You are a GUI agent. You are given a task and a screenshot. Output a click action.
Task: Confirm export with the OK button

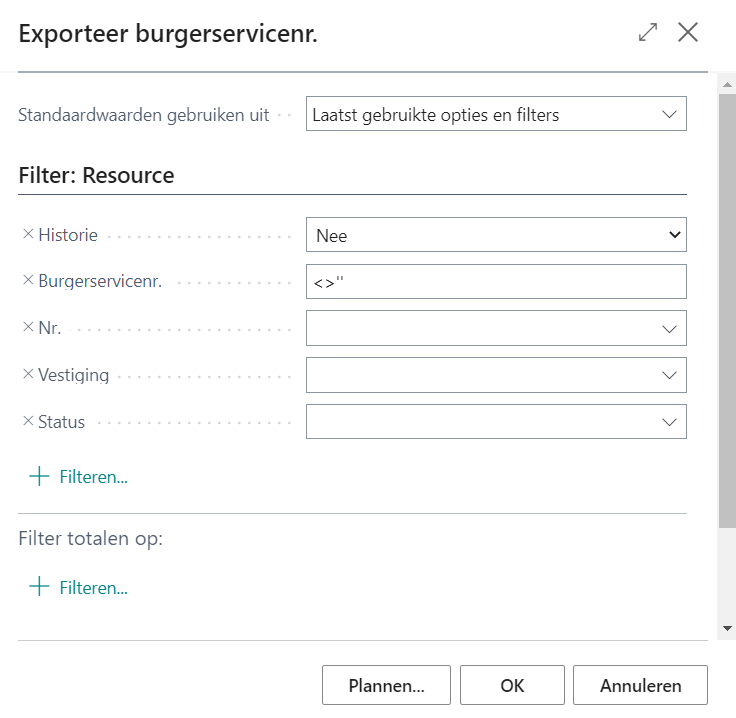coord(512,686)
